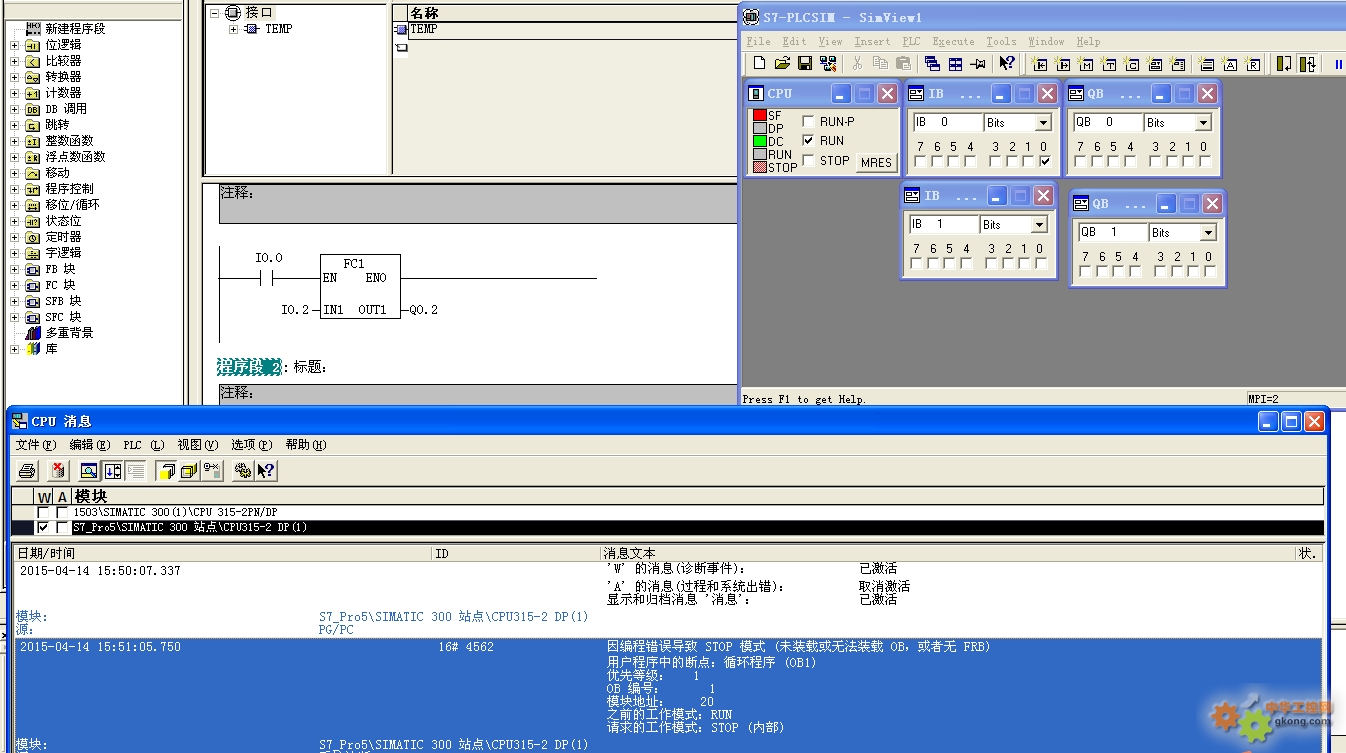Check A box for S7_Pro5 CPU315-2 DP row

62,527
